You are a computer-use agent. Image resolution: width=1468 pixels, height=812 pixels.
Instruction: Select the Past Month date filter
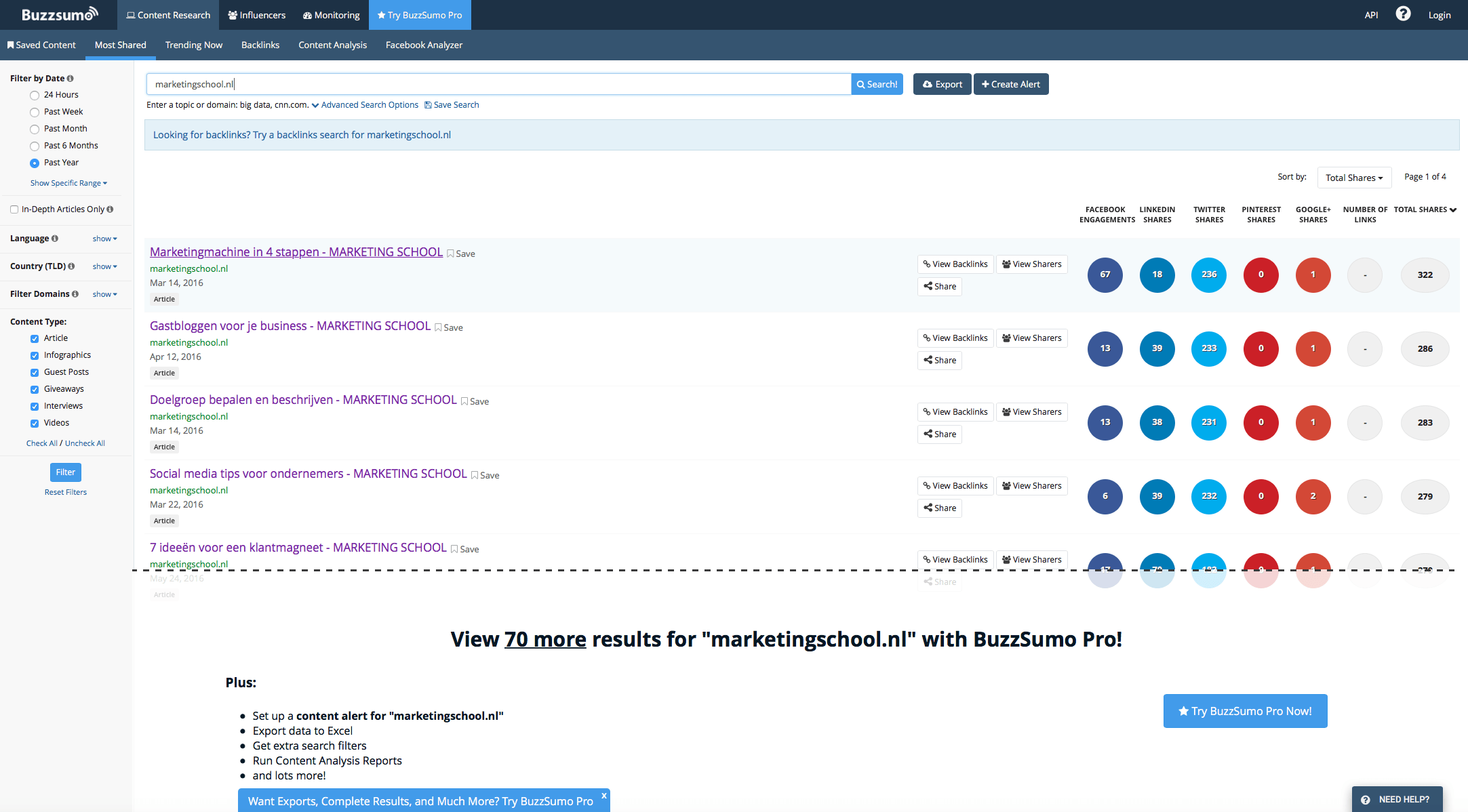35,129
